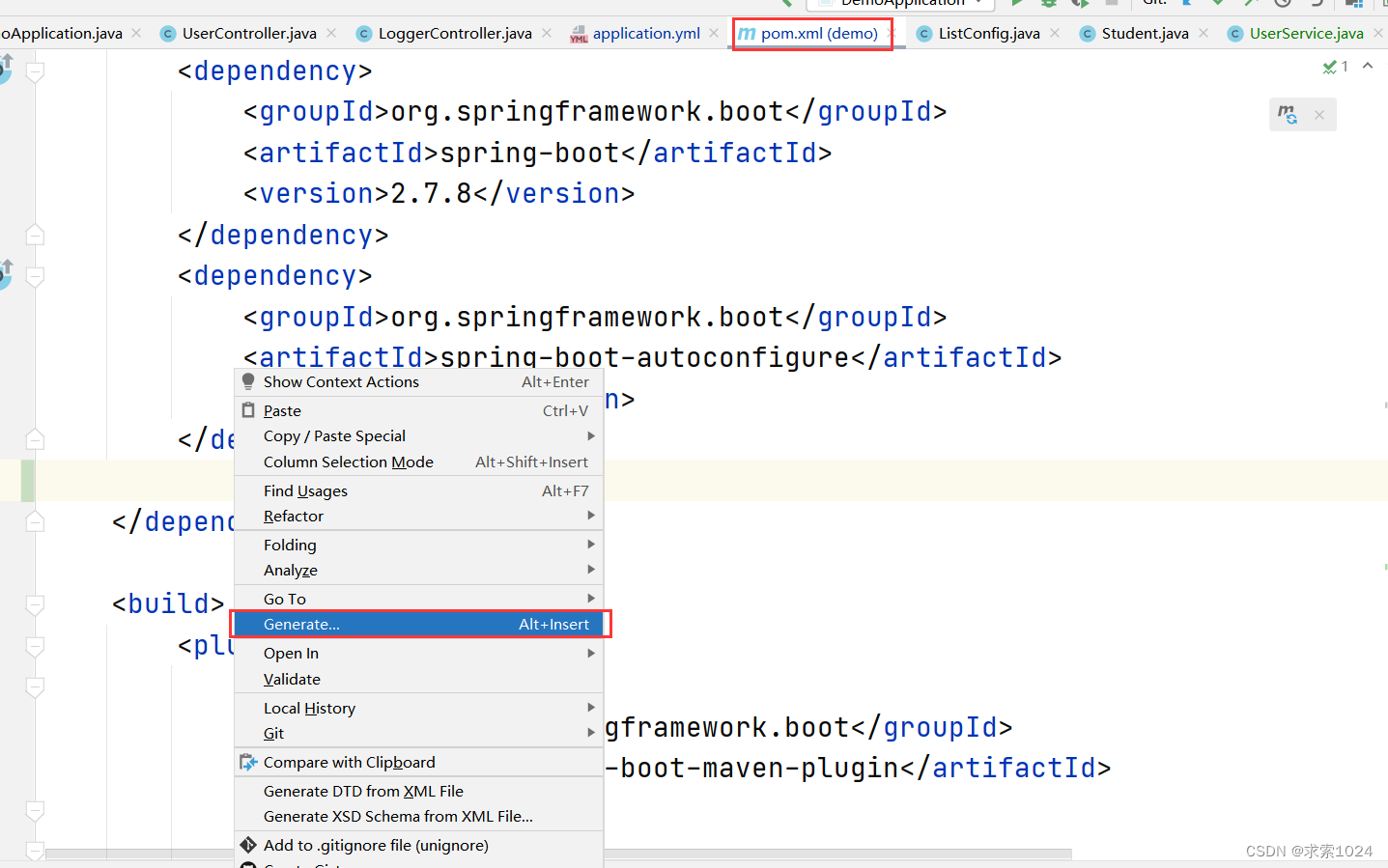
Task: Choose Generate... from the context menu
Action: pos(419,625)
